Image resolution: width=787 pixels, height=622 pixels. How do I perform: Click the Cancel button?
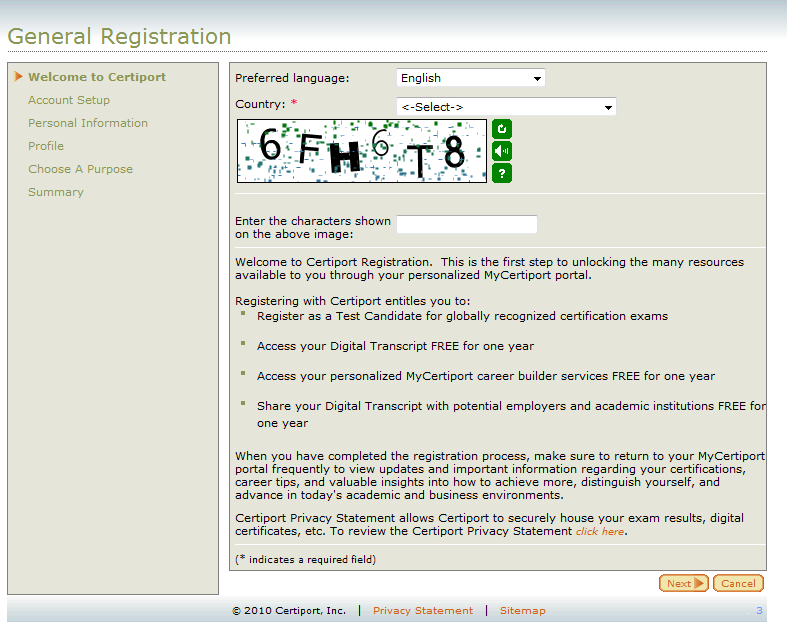(x=738, y=583)
